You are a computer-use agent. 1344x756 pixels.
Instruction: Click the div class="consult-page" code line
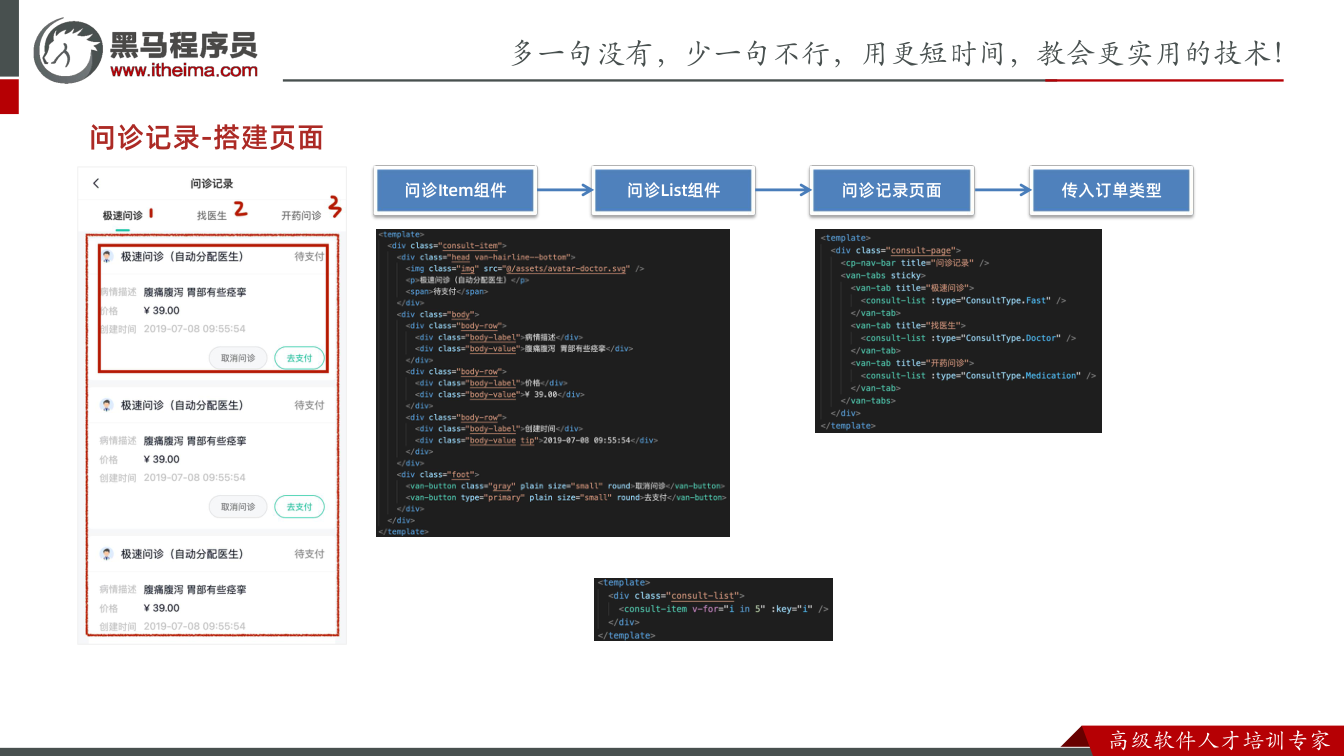pyautogui.click(x=896, y=250)
